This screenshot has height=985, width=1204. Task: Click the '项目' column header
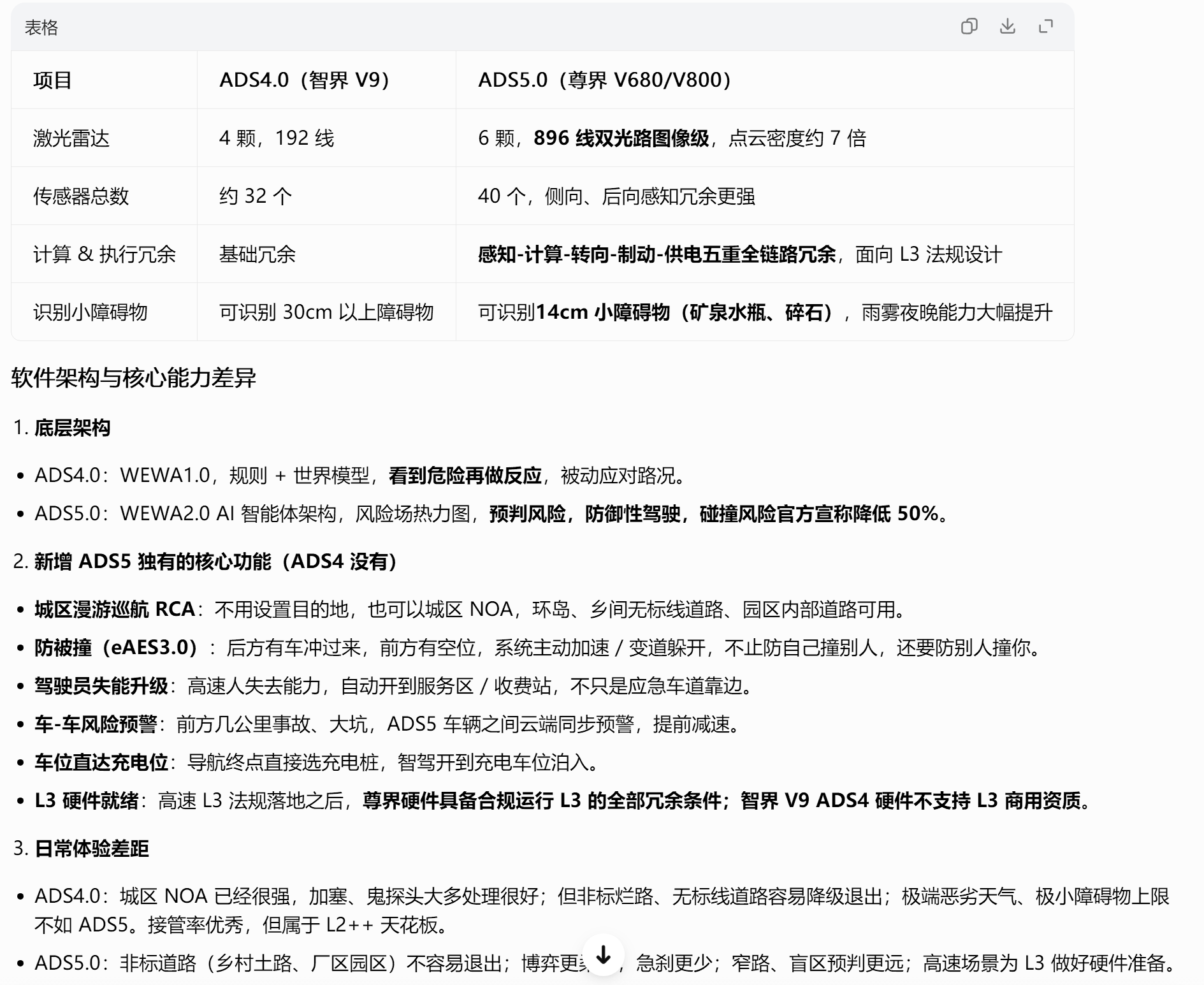click(52, 80)
